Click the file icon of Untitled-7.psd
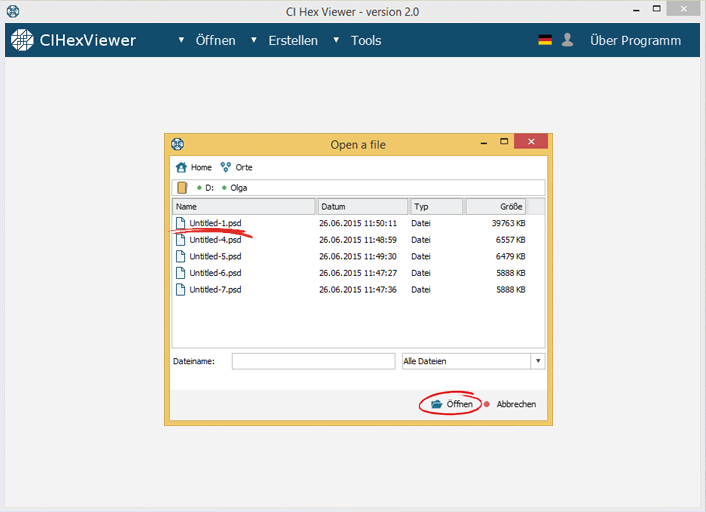706x512 pixels. tap(181, 290)
